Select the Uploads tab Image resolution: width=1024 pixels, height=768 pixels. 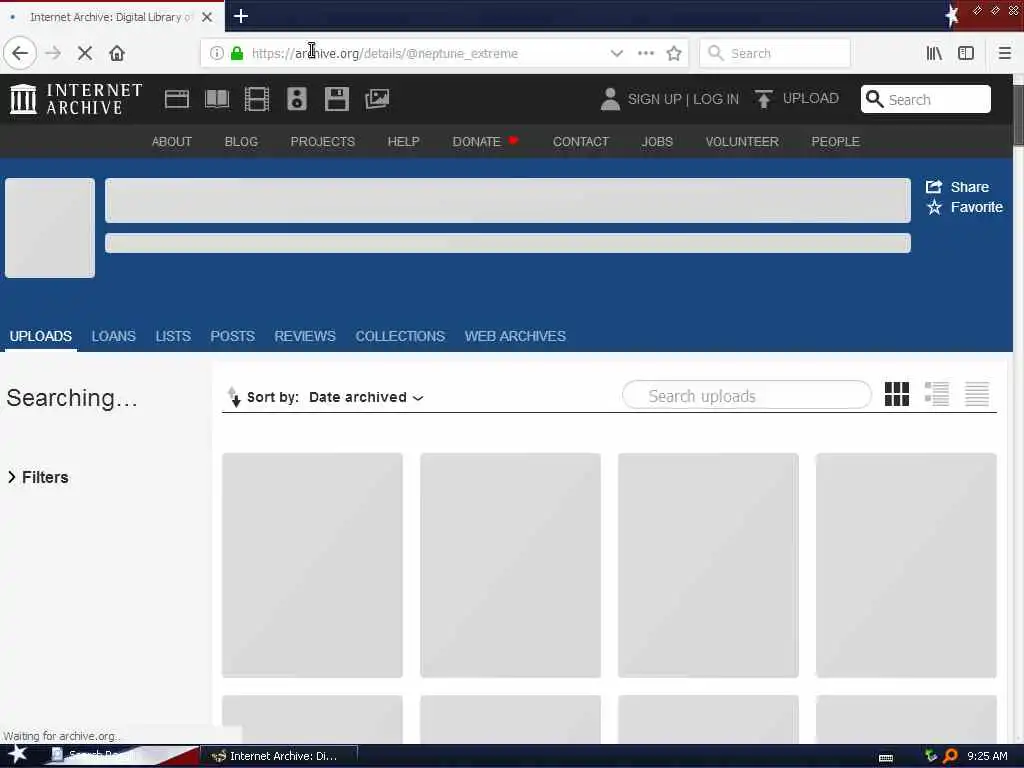click(x=40, y=336)
